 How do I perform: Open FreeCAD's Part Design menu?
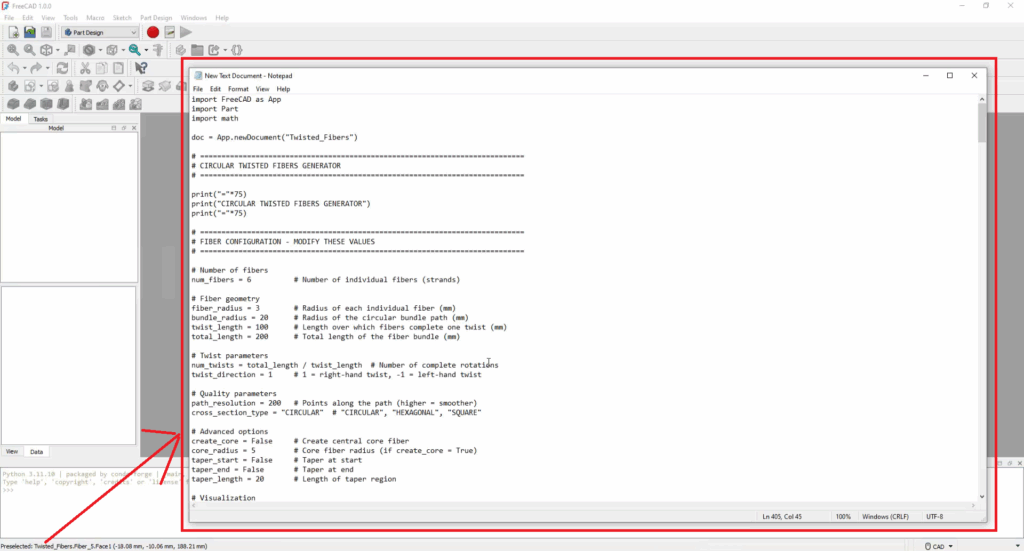[155, 18]
